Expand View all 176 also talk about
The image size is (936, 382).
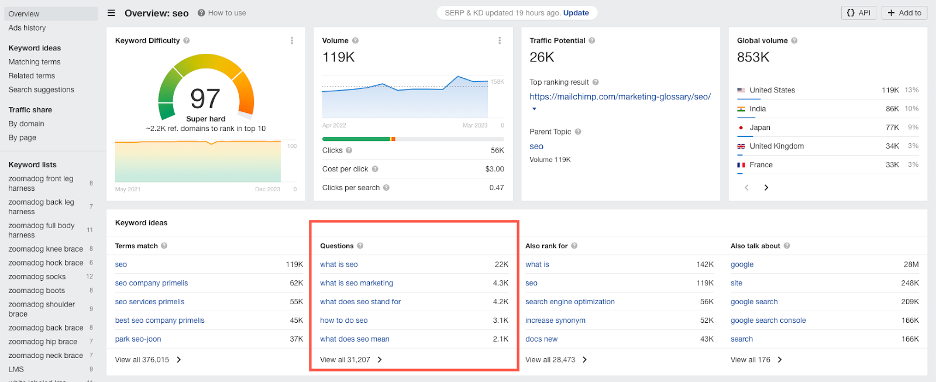tap(756, 360)
